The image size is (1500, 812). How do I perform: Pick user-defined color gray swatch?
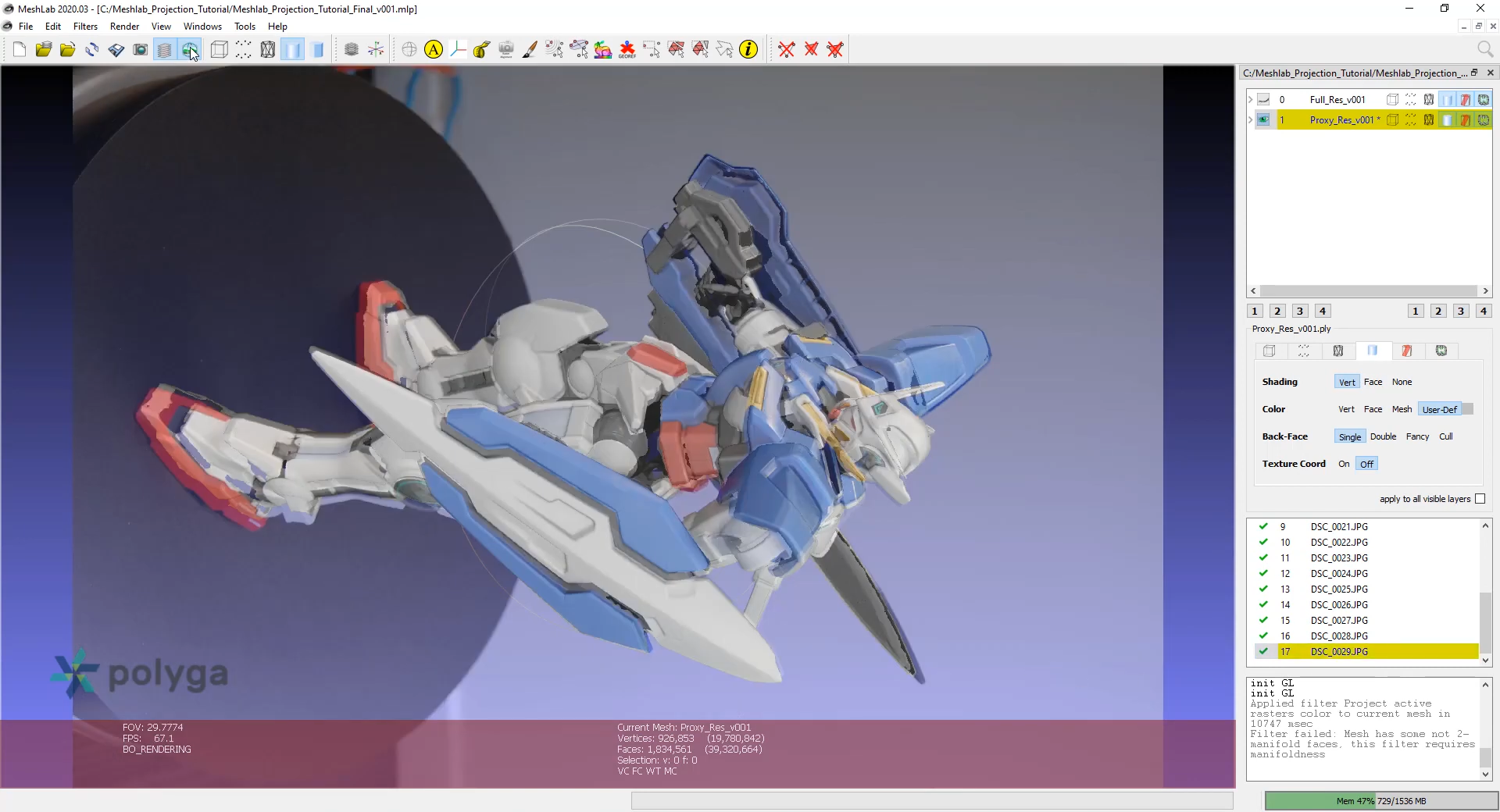pyautogui.click(x=1467, y=409)
